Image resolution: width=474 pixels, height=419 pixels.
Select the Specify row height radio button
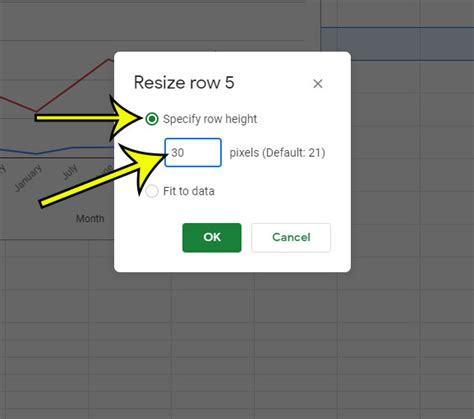(x=152, y=119)
